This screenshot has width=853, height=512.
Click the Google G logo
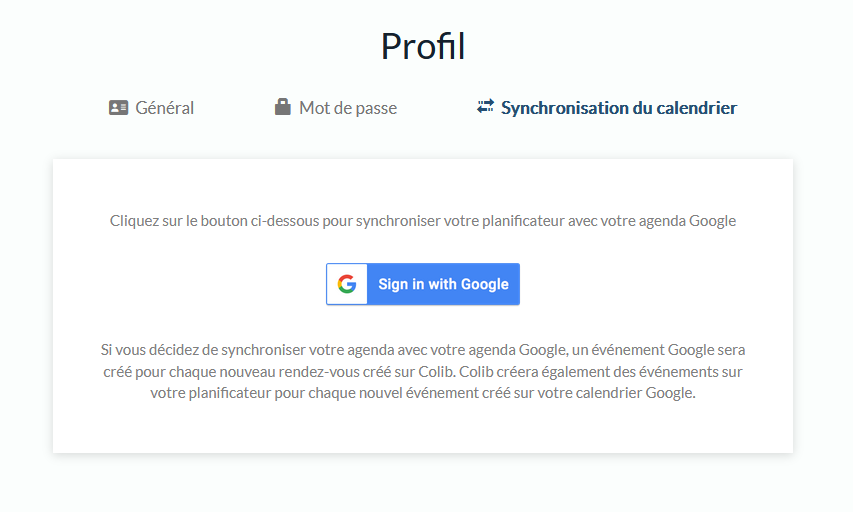pyautogui.click(x=347, y=284)
